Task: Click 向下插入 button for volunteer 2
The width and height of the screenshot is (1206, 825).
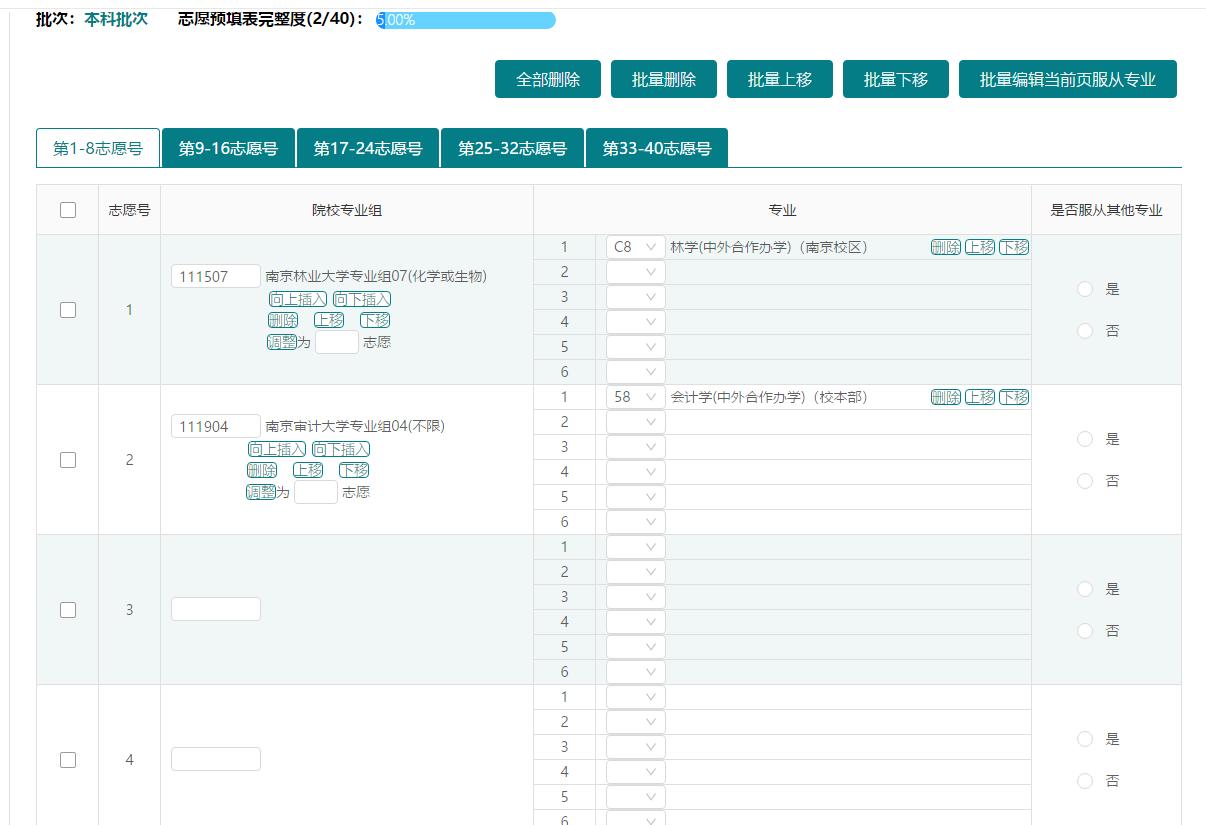Action: (x=341, y=449)
